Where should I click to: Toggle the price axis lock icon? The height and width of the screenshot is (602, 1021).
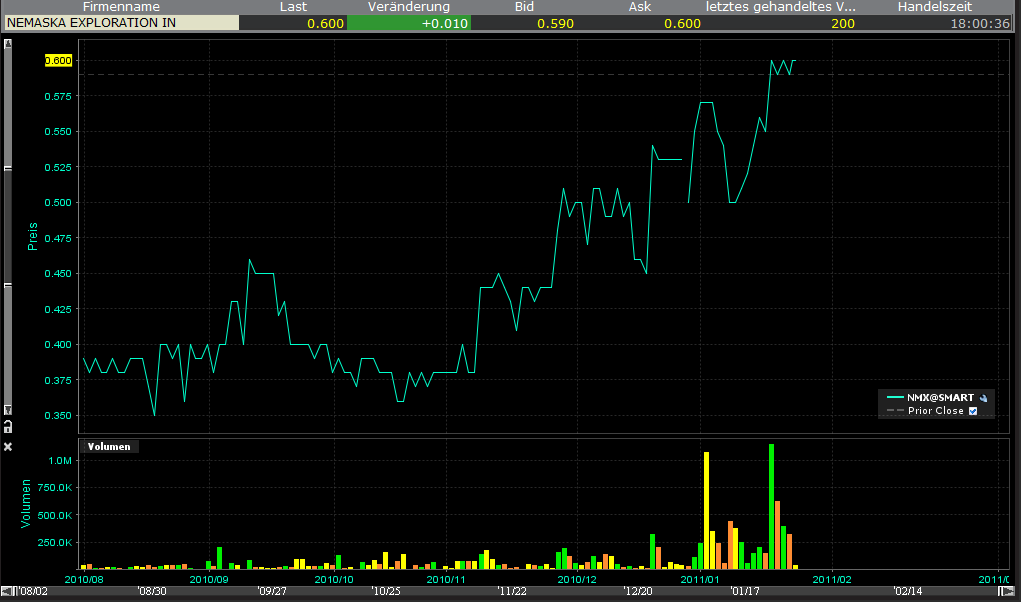8,426
